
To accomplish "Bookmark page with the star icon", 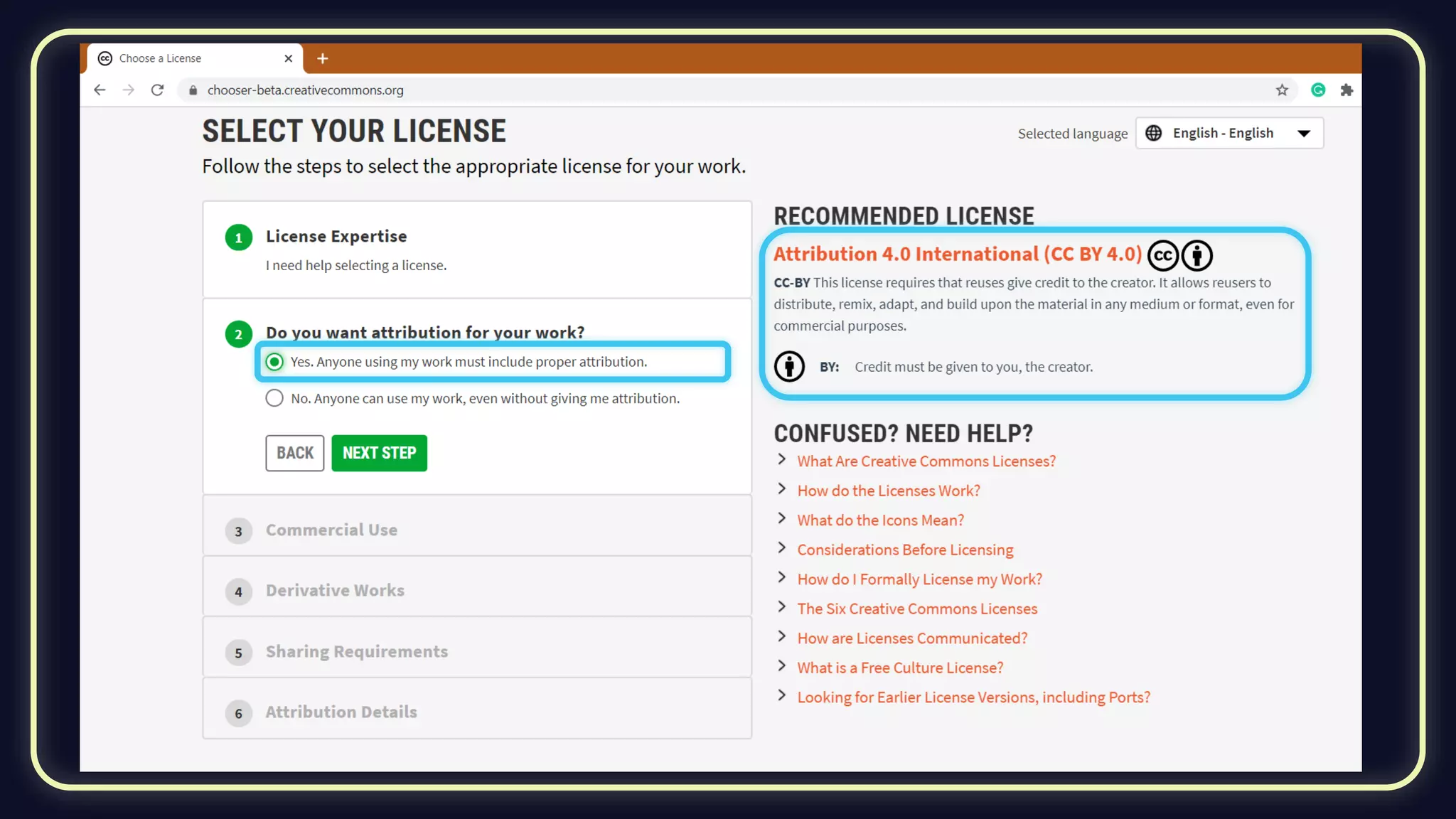I will tap(1282, 90).
